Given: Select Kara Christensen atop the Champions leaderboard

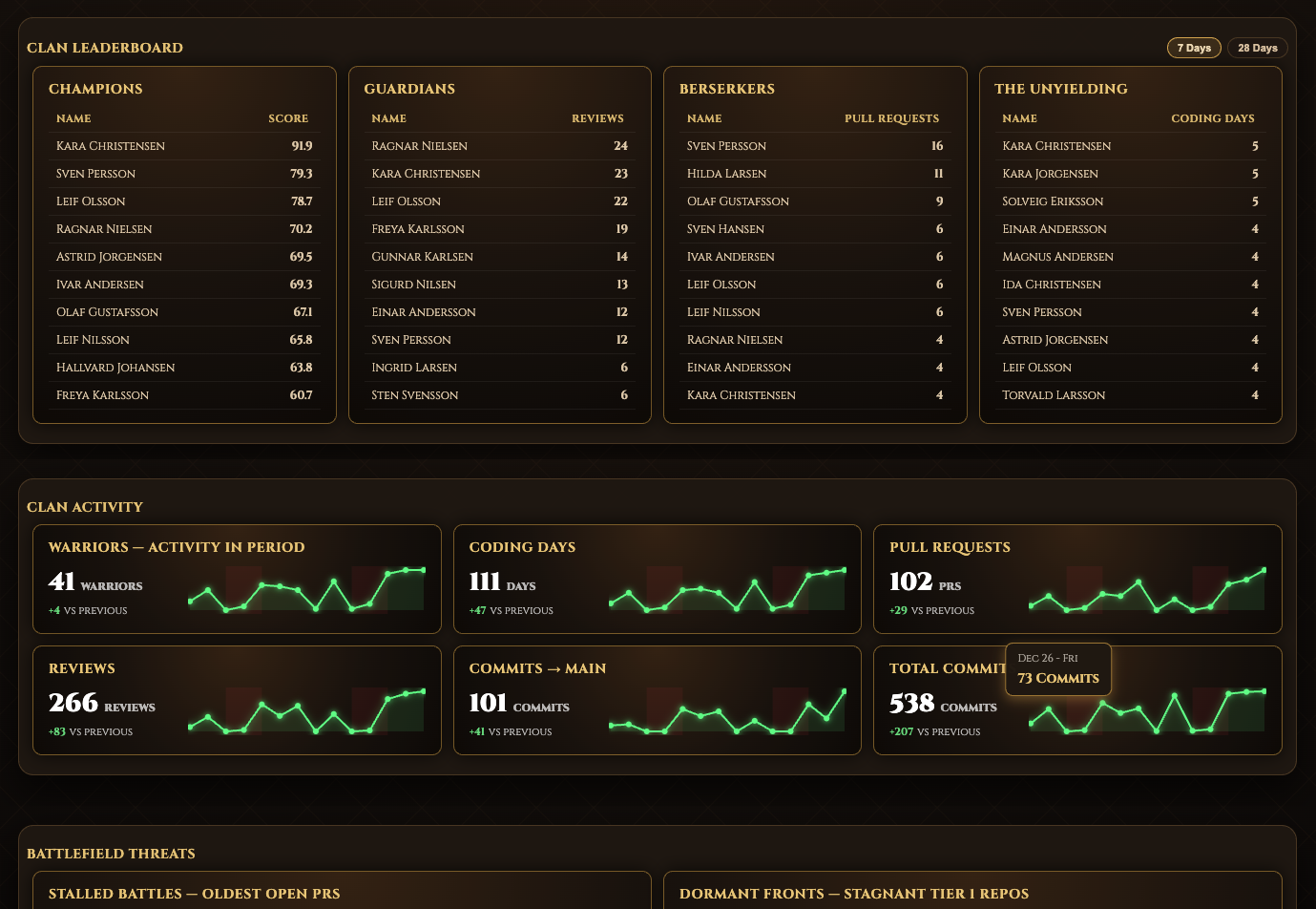Looking at the screenshot, I should coord(111,146).
